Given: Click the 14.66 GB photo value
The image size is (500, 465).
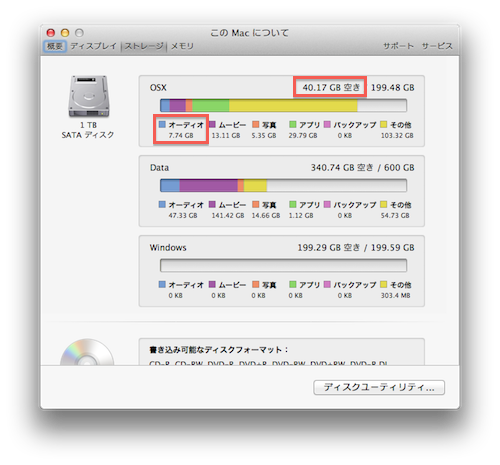Looking at the screenshot, I should 266,215.
